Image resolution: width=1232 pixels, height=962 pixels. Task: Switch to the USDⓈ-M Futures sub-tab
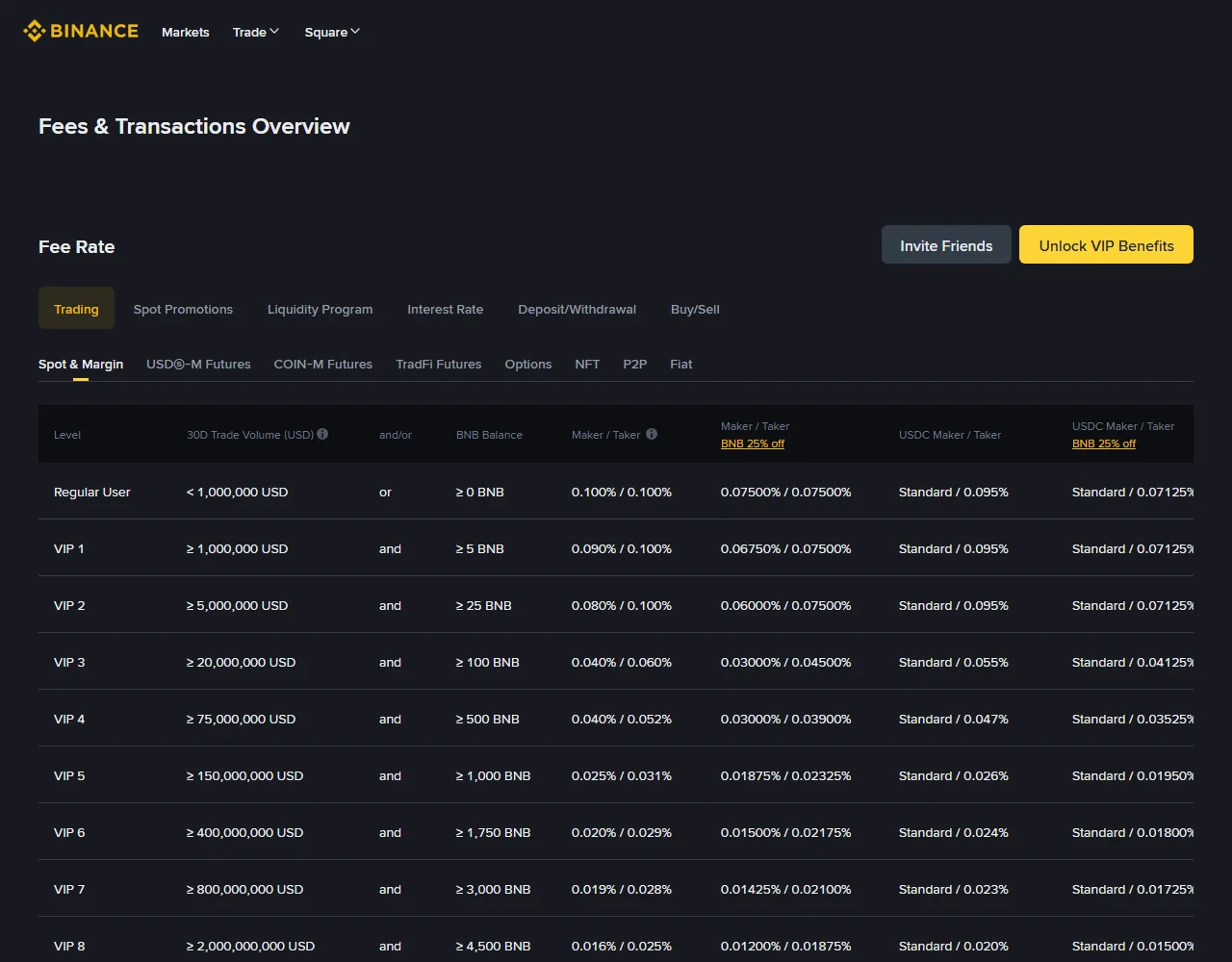(x=198, y=364)
